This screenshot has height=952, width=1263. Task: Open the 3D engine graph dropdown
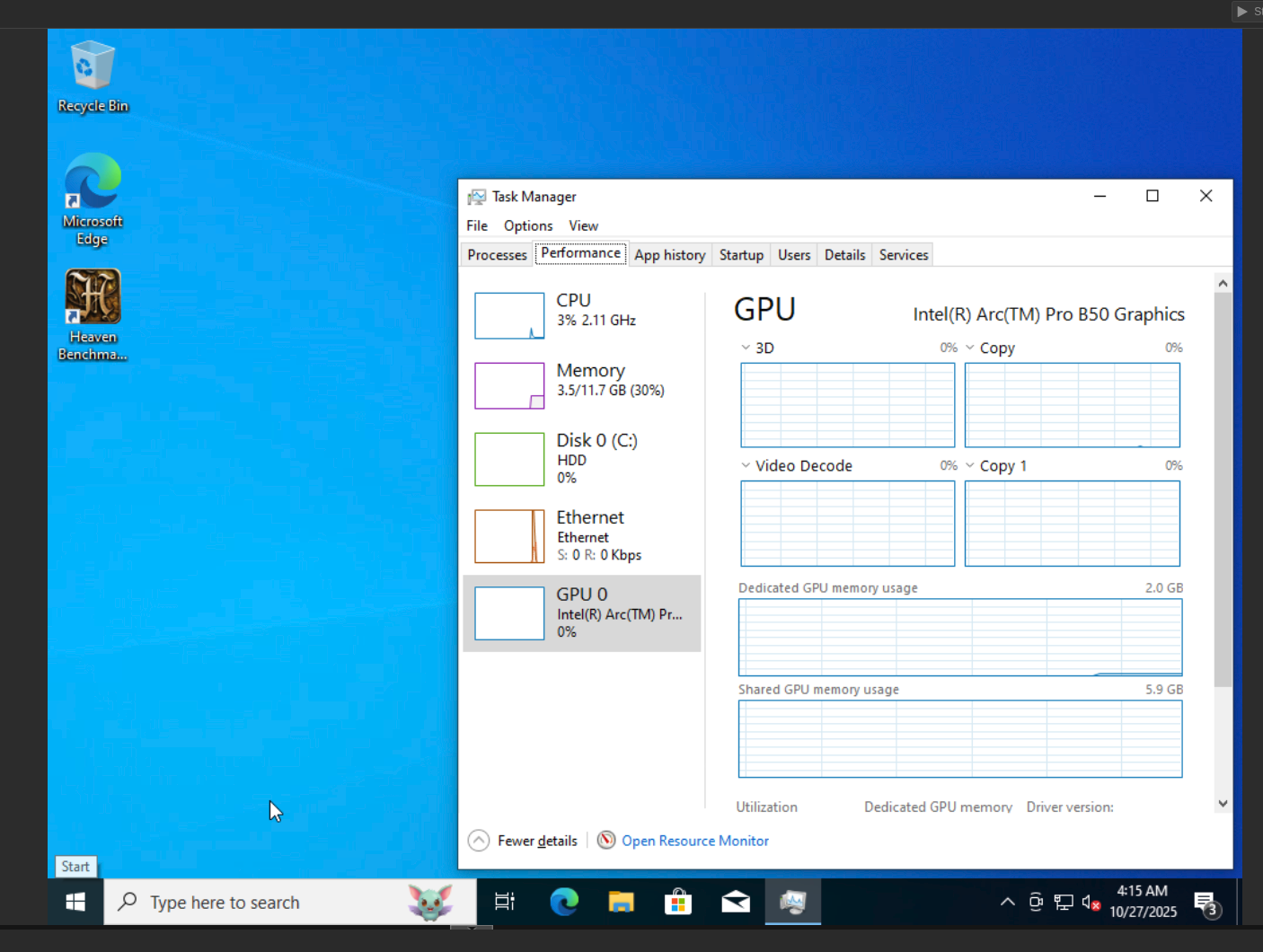point(746,348)
